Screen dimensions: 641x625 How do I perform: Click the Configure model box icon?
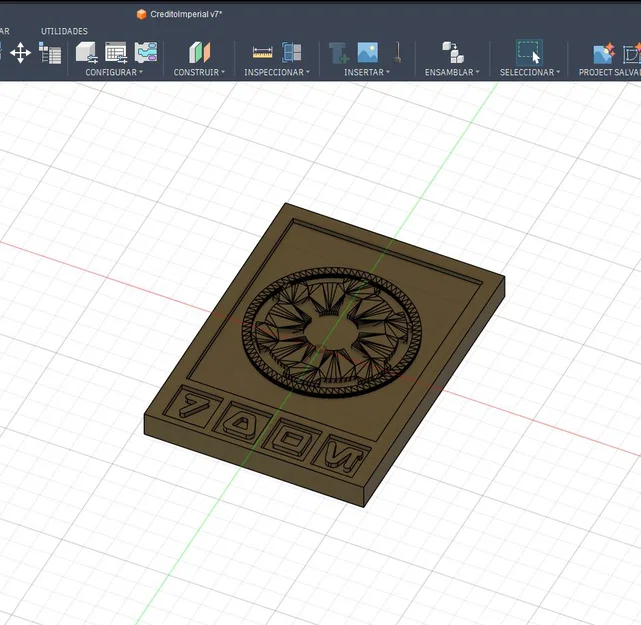pyautogui.click(x=86, y=53)
